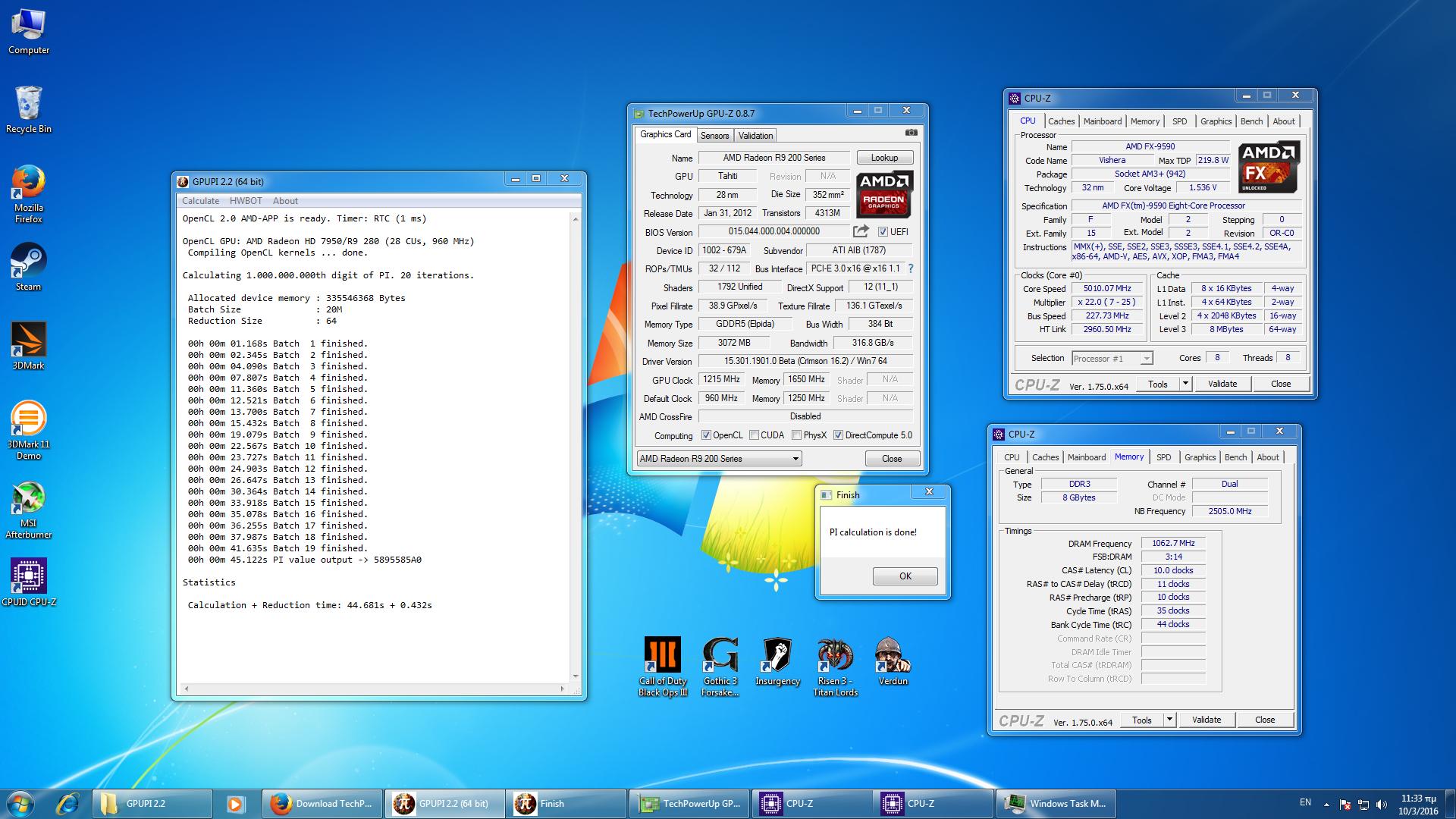Click Close in CPU-Z Memory window
This screenshot has height=819, width=1456.
(x=1265, y=720)
